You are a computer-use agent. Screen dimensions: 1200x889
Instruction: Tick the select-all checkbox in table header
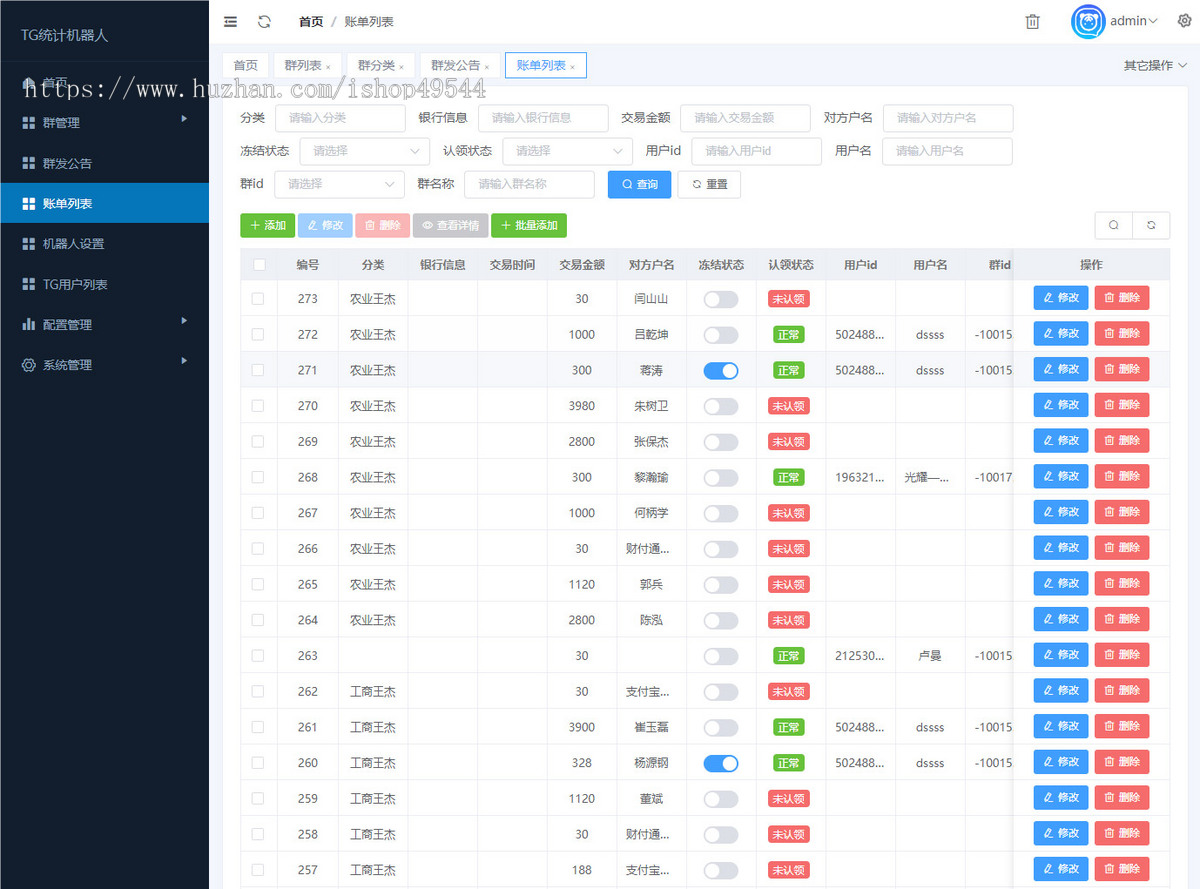click(x=259, y=265)
